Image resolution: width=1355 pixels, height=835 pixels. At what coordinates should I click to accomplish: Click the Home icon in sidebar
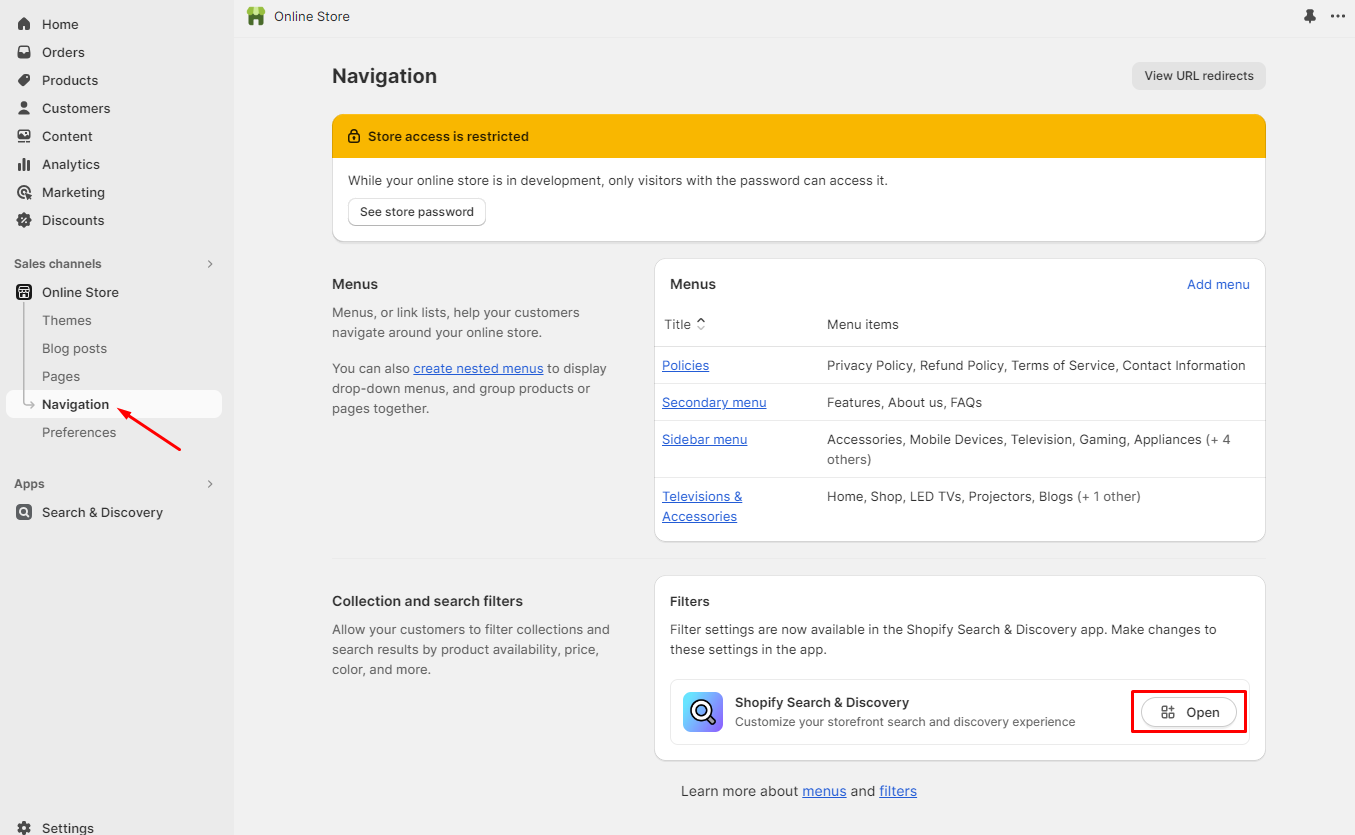[x=24, y=24]
